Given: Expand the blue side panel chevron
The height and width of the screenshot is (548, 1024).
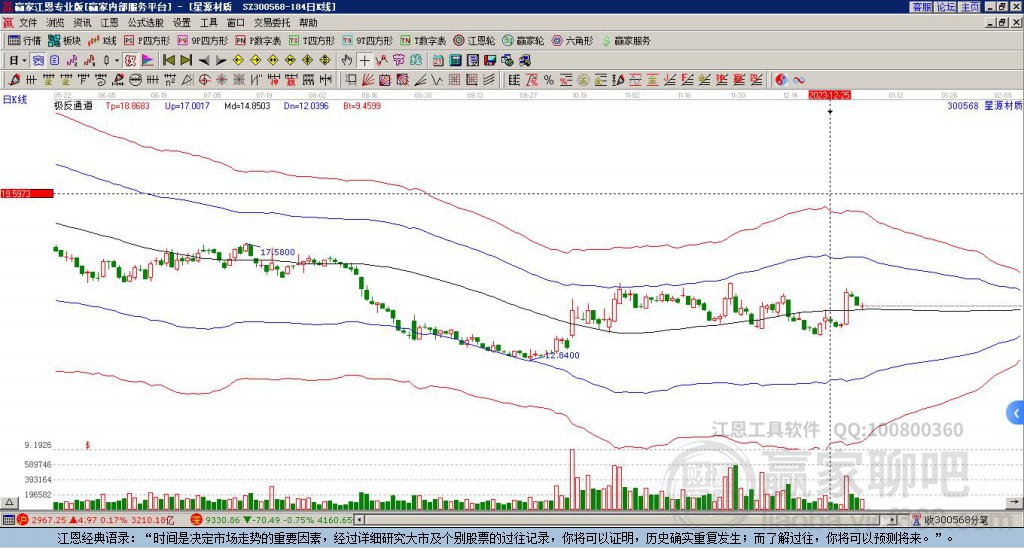Looking at the screenshot, I should 1016,413.
